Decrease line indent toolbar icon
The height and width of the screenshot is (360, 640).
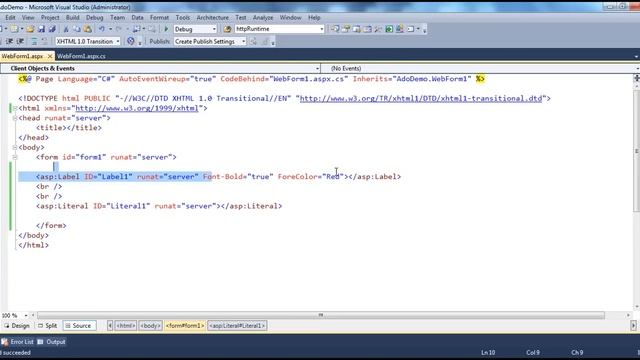click(9, 41)
